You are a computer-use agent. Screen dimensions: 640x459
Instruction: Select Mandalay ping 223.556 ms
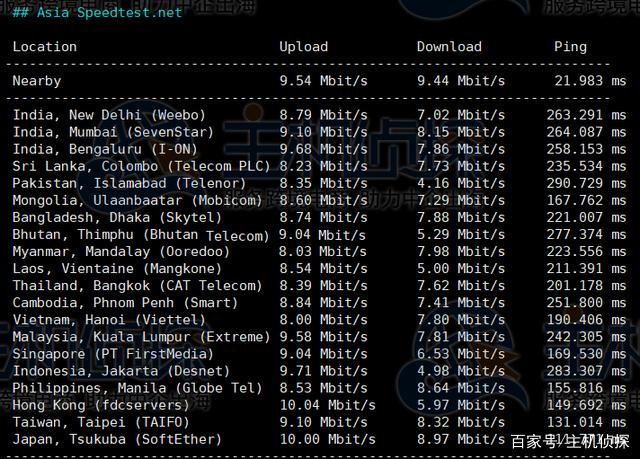(x=586, y=252)
